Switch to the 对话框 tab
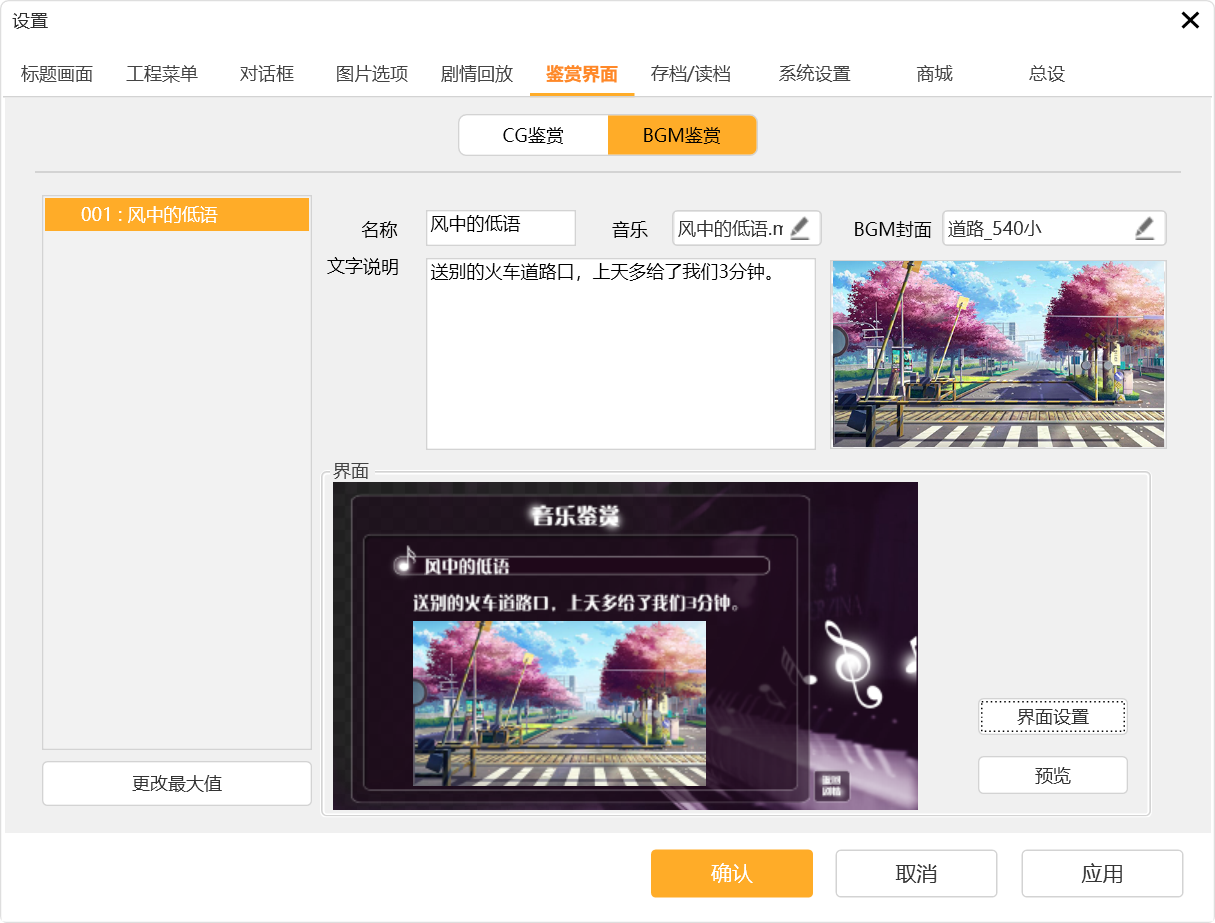1215x923 pixels. tap(267, 74)
